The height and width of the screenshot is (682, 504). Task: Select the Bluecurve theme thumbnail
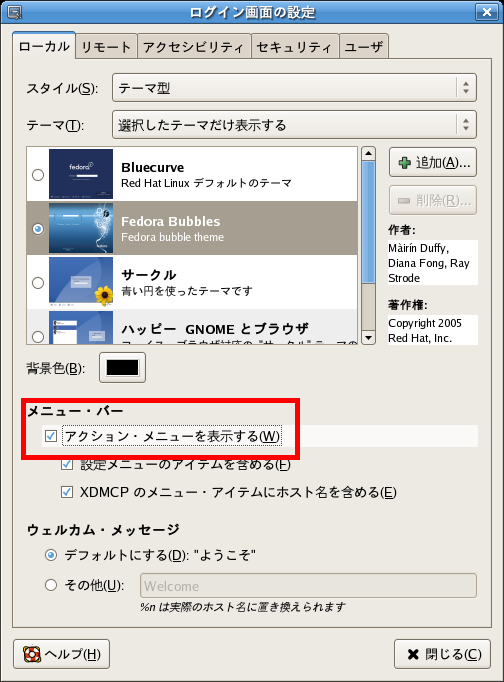(81, 174)
